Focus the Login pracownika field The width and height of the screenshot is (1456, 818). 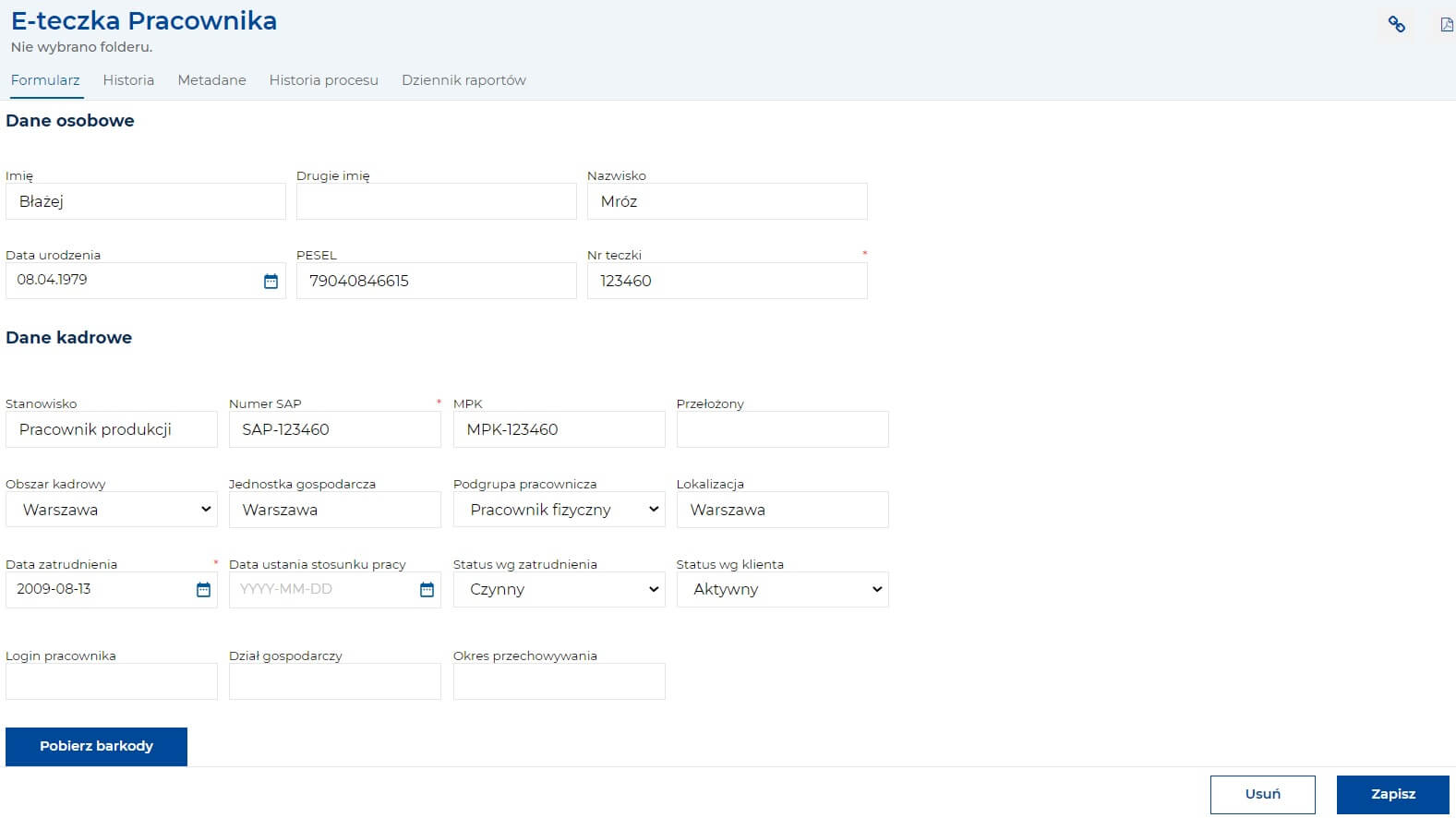click(x=112, y=681)
